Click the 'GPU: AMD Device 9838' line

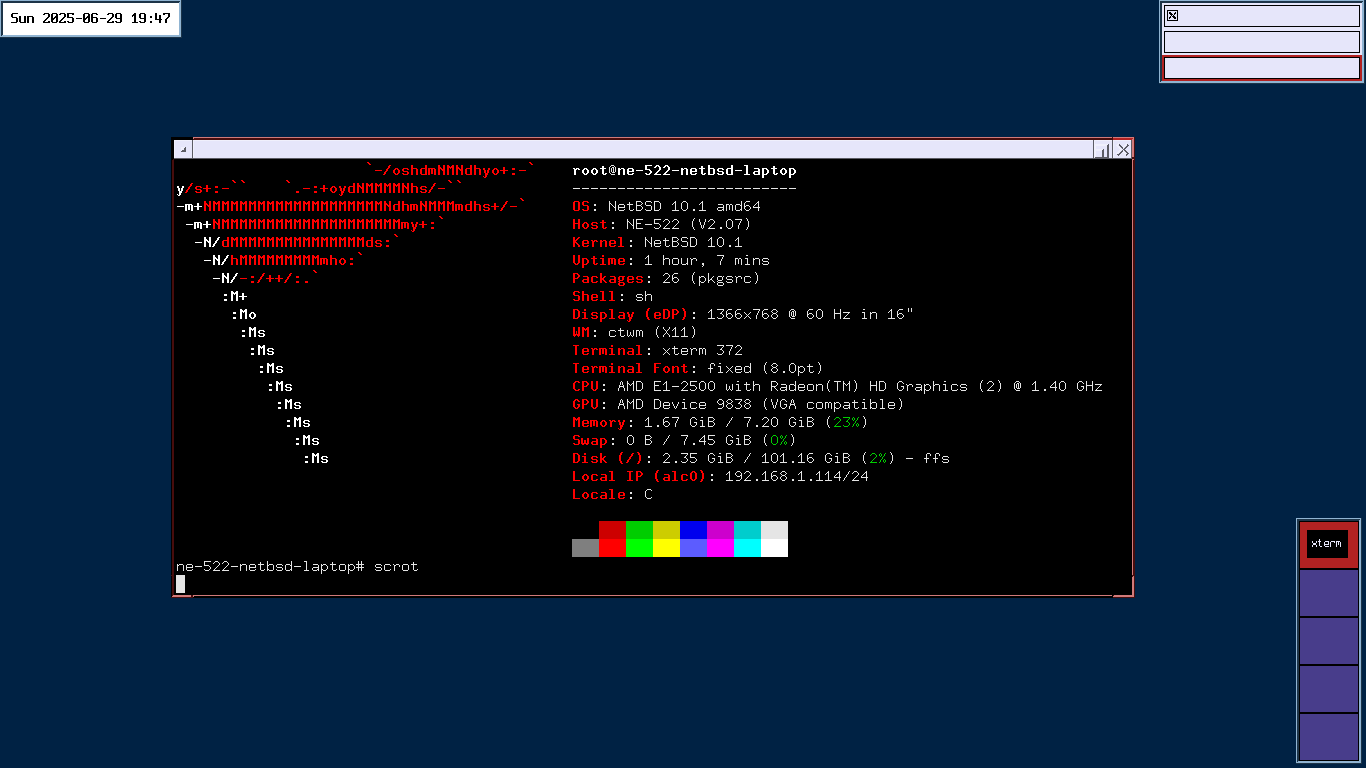point(738,405)
